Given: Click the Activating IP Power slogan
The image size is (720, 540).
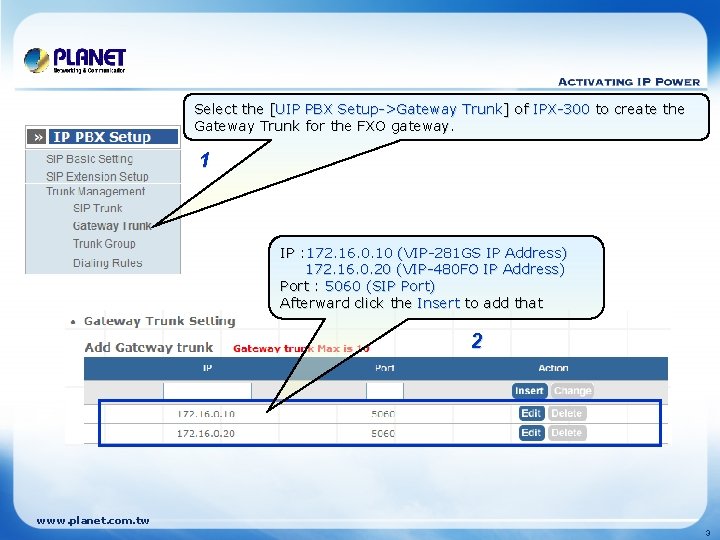Looking at the screenshot, I should point(629,82).
